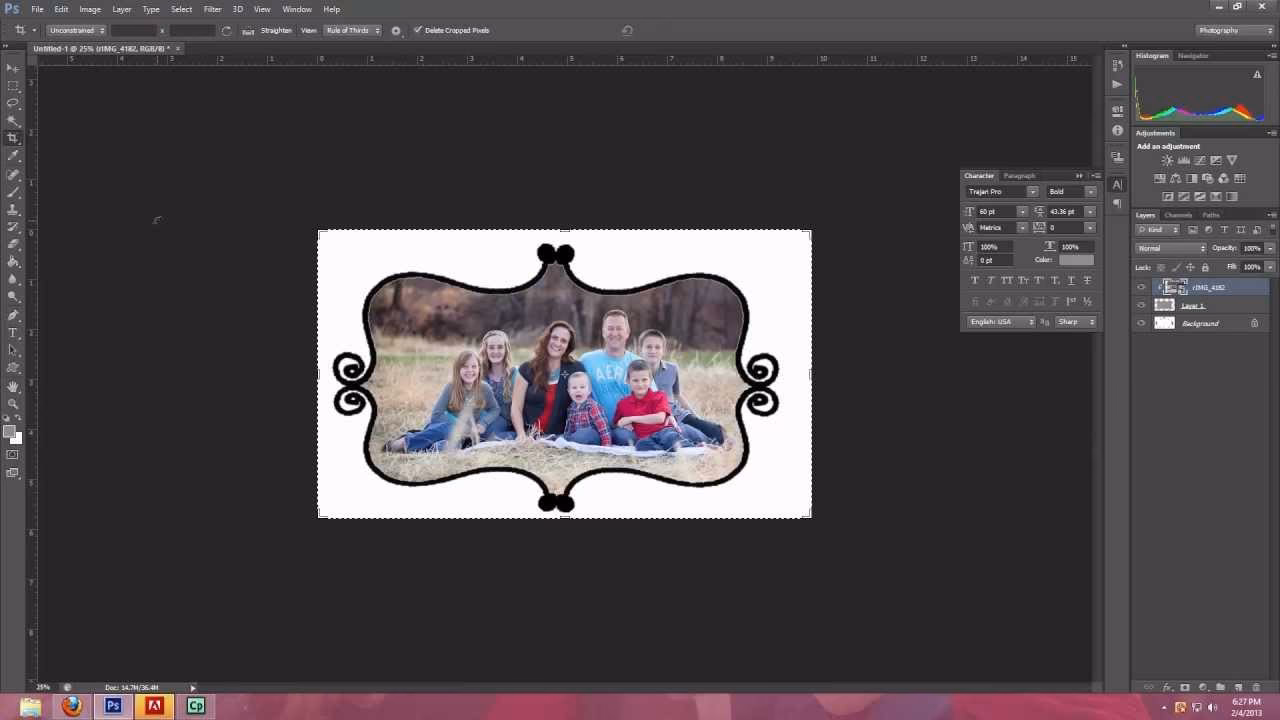The image size is (1280, 720).
Task: Toggle Delete Cropped Pixels checkbox
Action: pyautogui.click(x=419, y=30)
